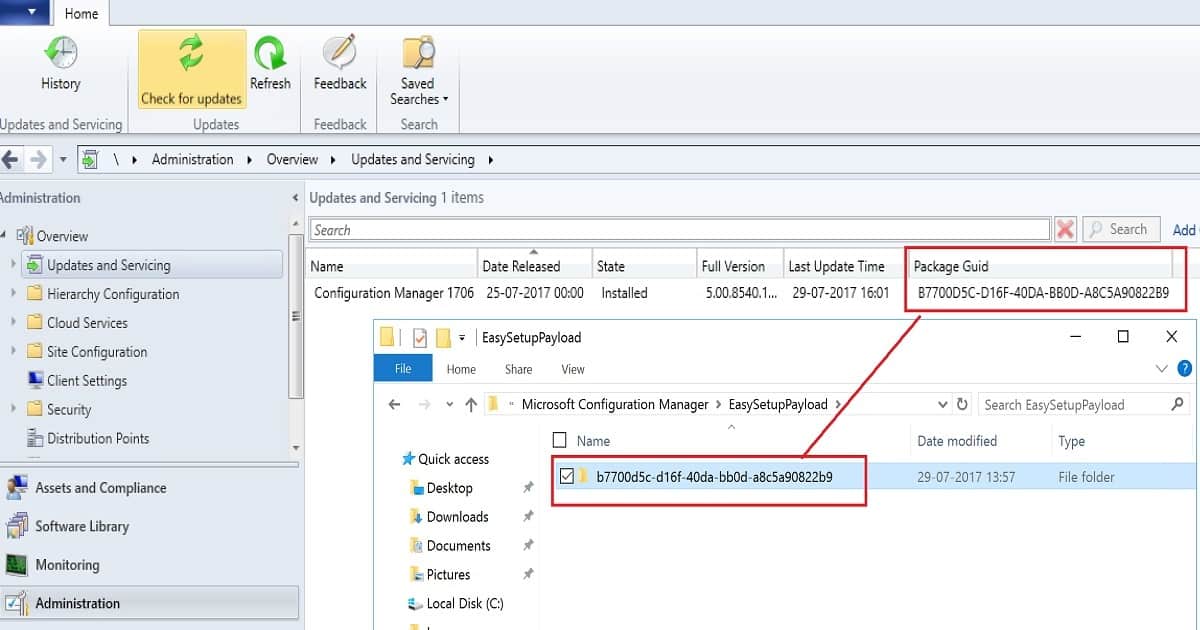Expand the Explorer ribbon chevron
Screen dimensions: 1200x630
tap(1162, 369)
